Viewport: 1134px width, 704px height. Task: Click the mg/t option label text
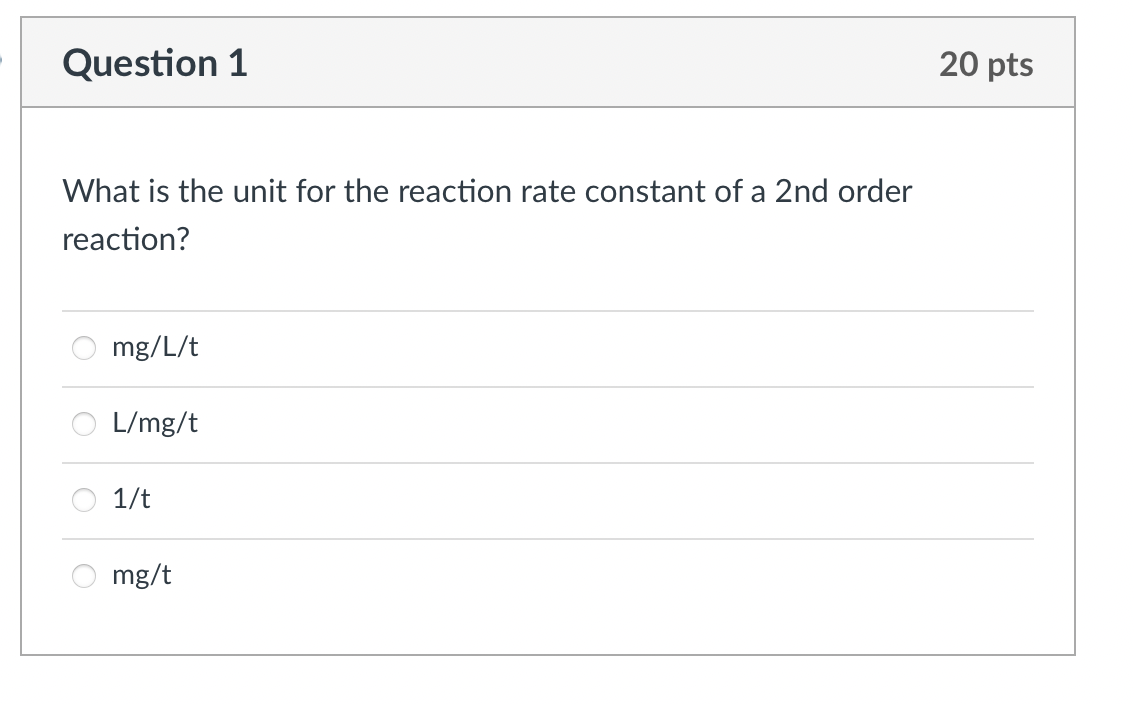coord(143,576)
